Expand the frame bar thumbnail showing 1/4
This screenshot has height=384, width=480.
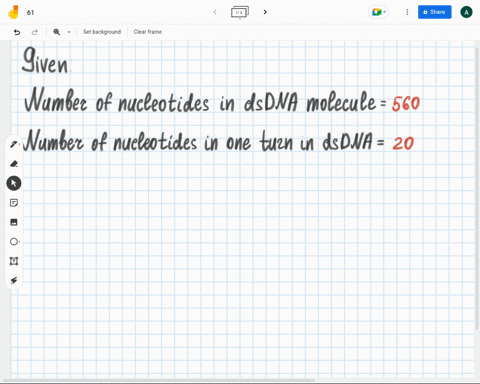tap(240, 12)
